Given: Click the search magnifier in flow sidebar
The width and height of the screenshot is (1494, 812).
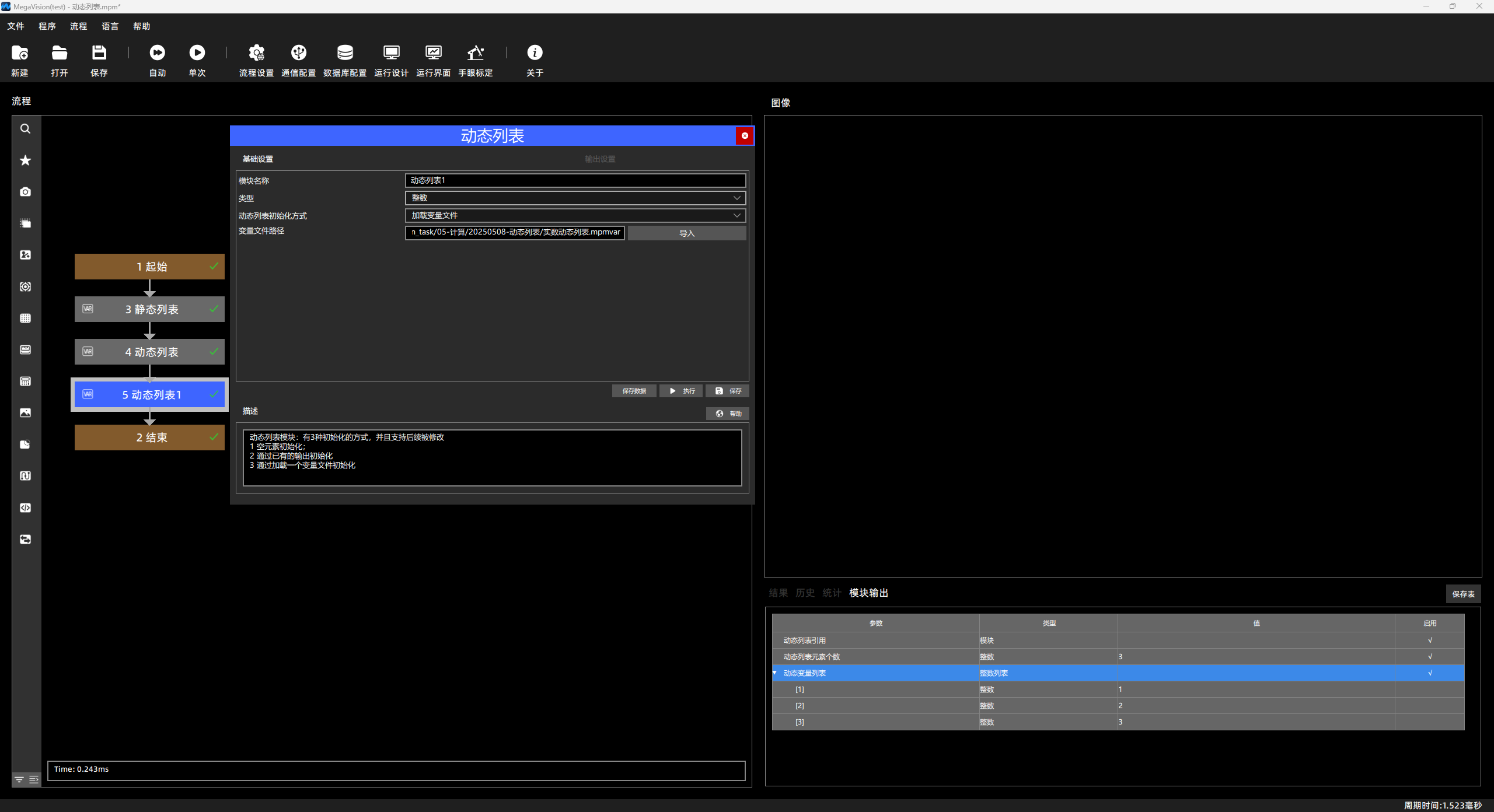Looking at the screenshot, I should click(x=26, y=129).
